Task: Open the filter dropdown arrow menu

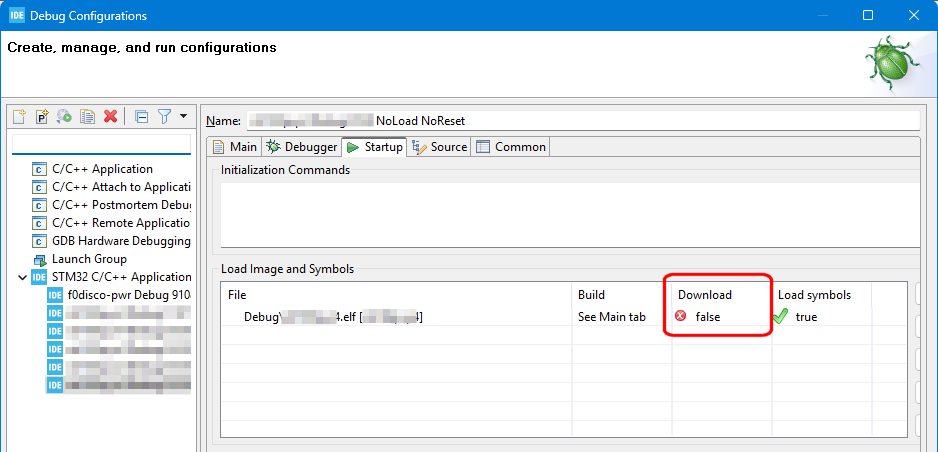Action: (x=184, y=116)
